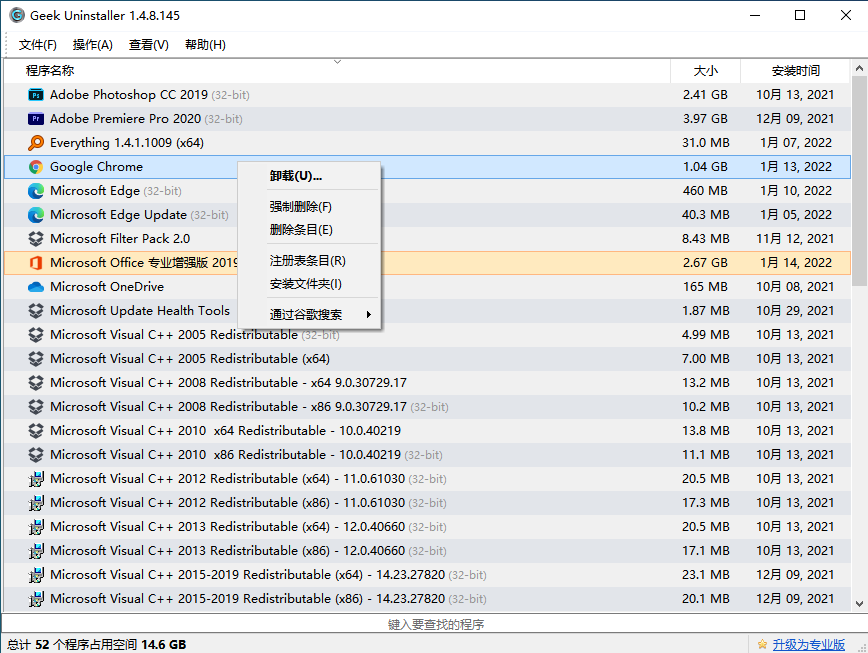Screen dimensions: 868x653
Task: Click icon of Visual C++ 2008 x86 9.0.30729.17
Action: (36, 407)
